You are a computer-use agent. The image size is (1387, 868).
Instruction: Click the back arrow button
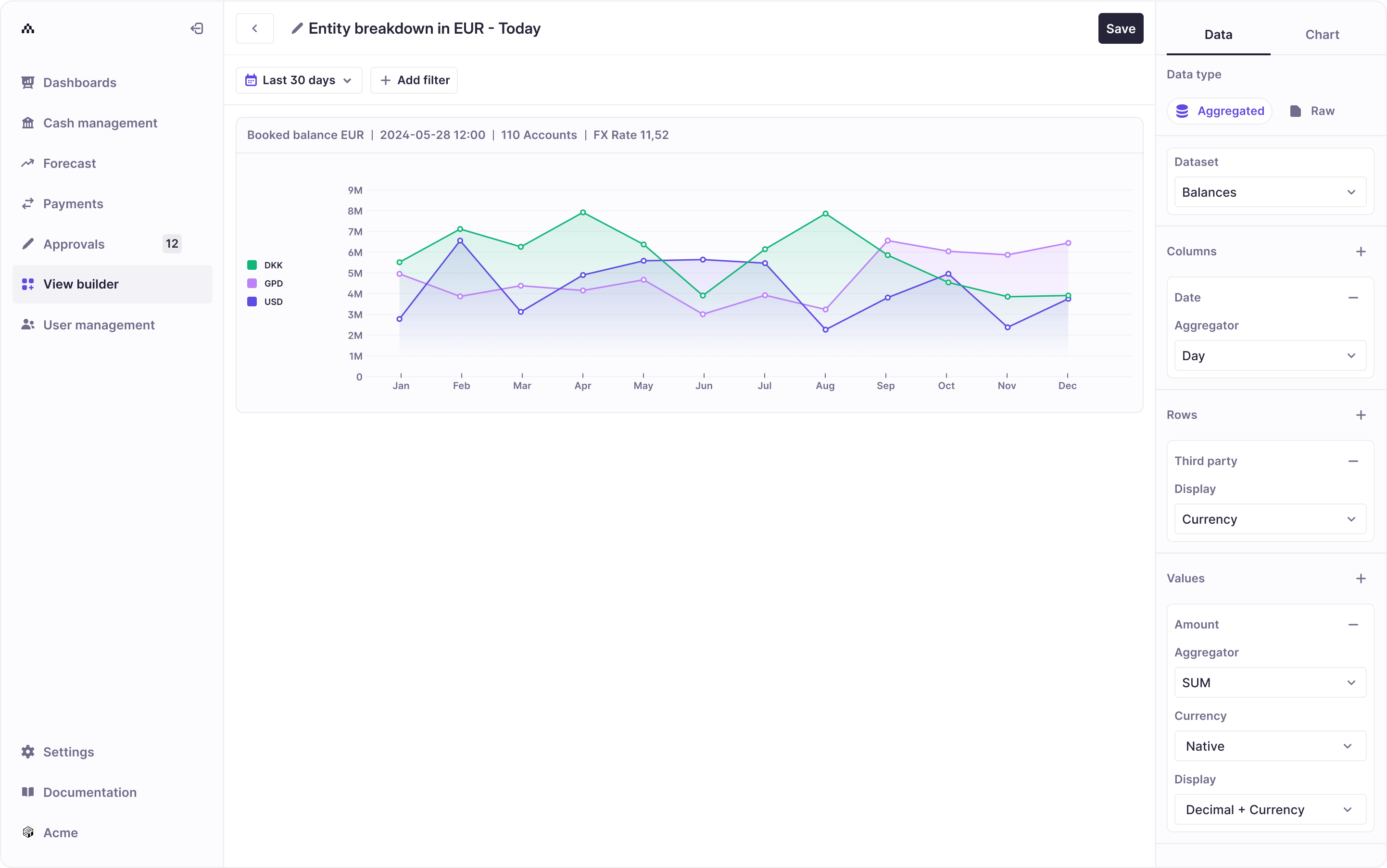coord(255,29)
